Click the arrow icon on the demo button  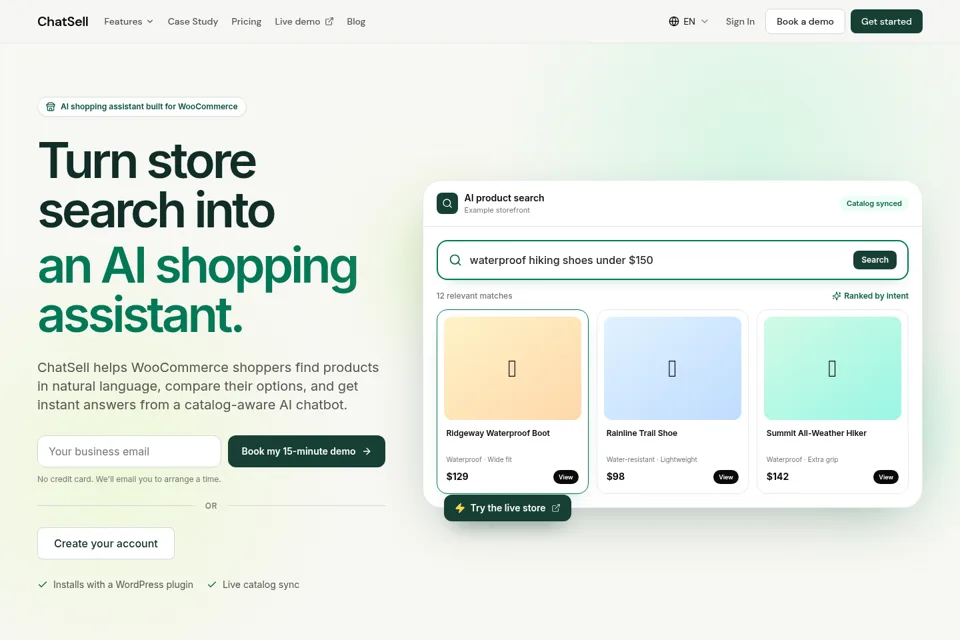pyautogui.click(x=367, y=451)
